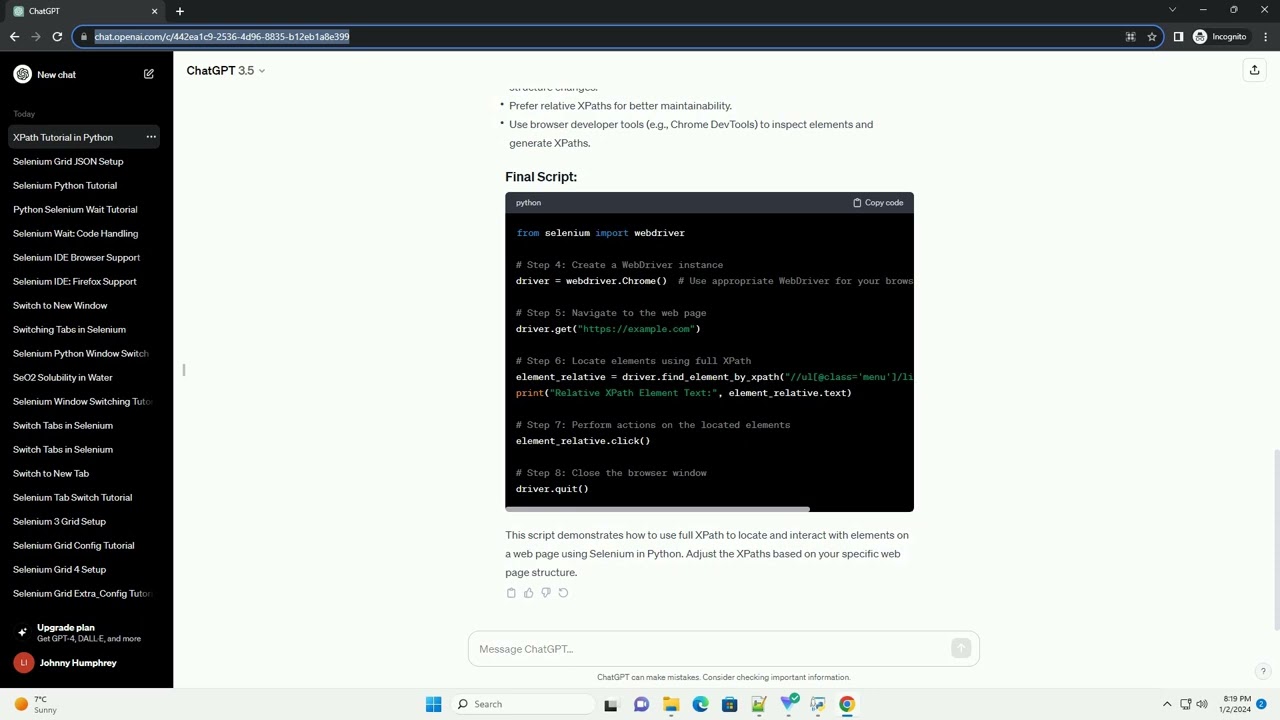Open Selenium IDE: Firefox Support chat

click(84, 281)
